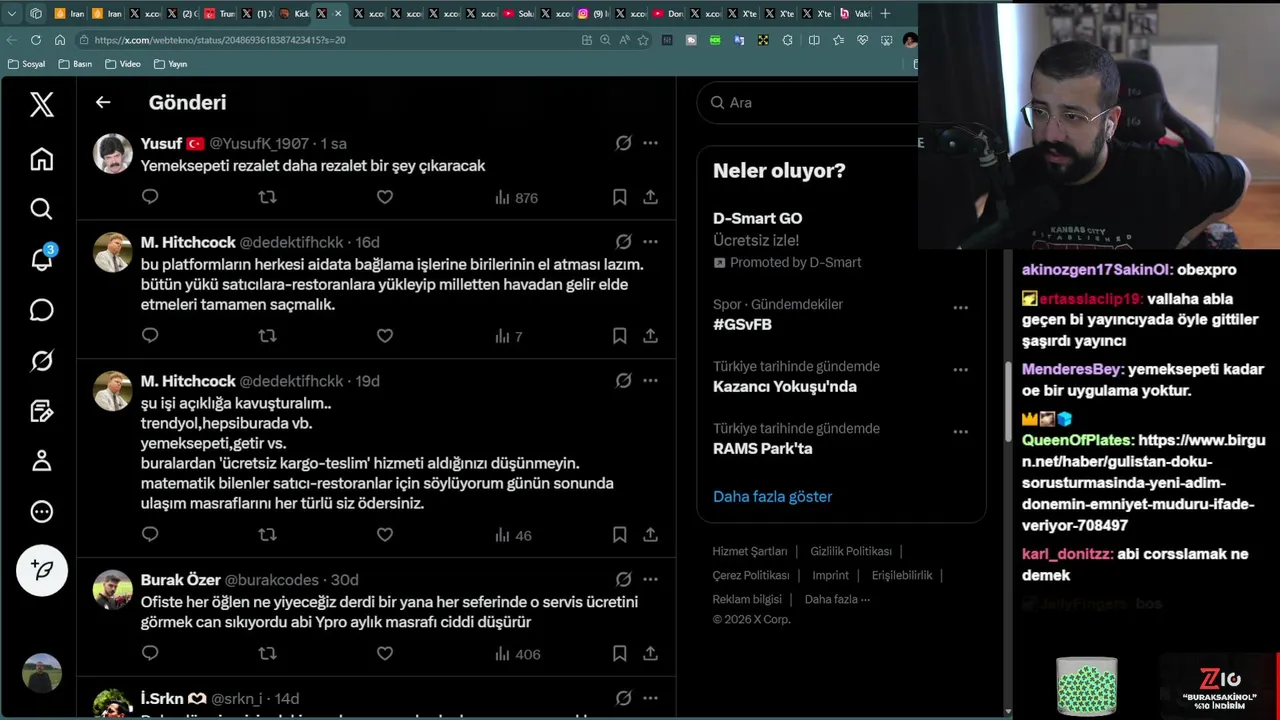Click the Ara search field
Screen dimensions: 1280x720
[x=807, y=102]
